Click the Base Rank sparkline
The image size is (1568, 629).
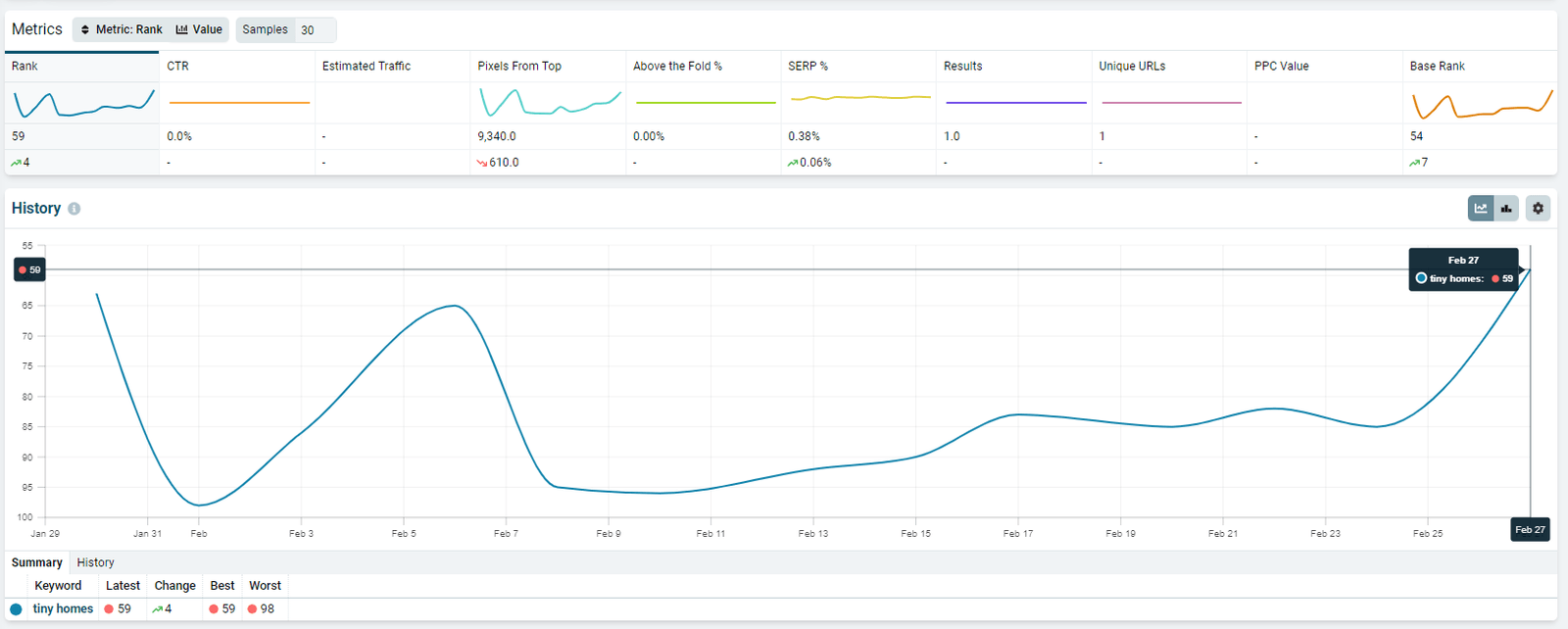tap(1482, 103)
